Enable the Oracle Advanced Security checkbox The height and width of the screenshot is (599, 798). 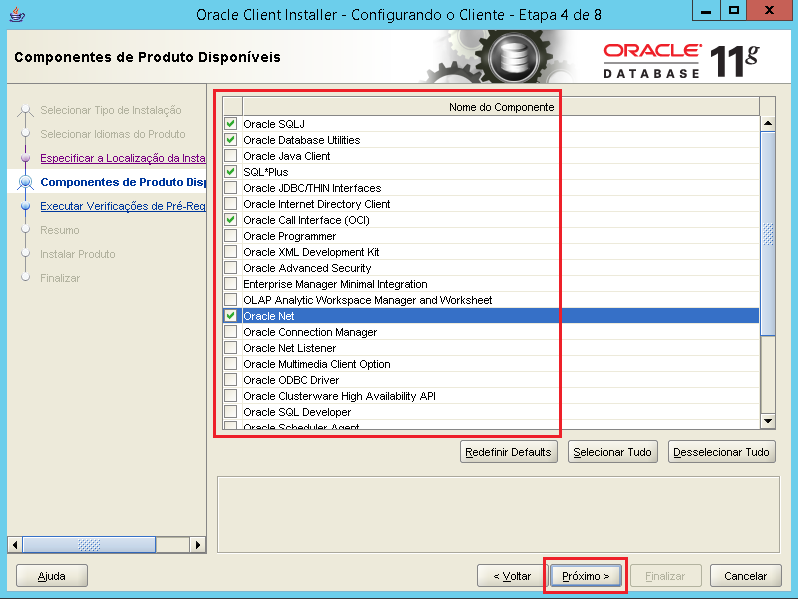point(231,268)
